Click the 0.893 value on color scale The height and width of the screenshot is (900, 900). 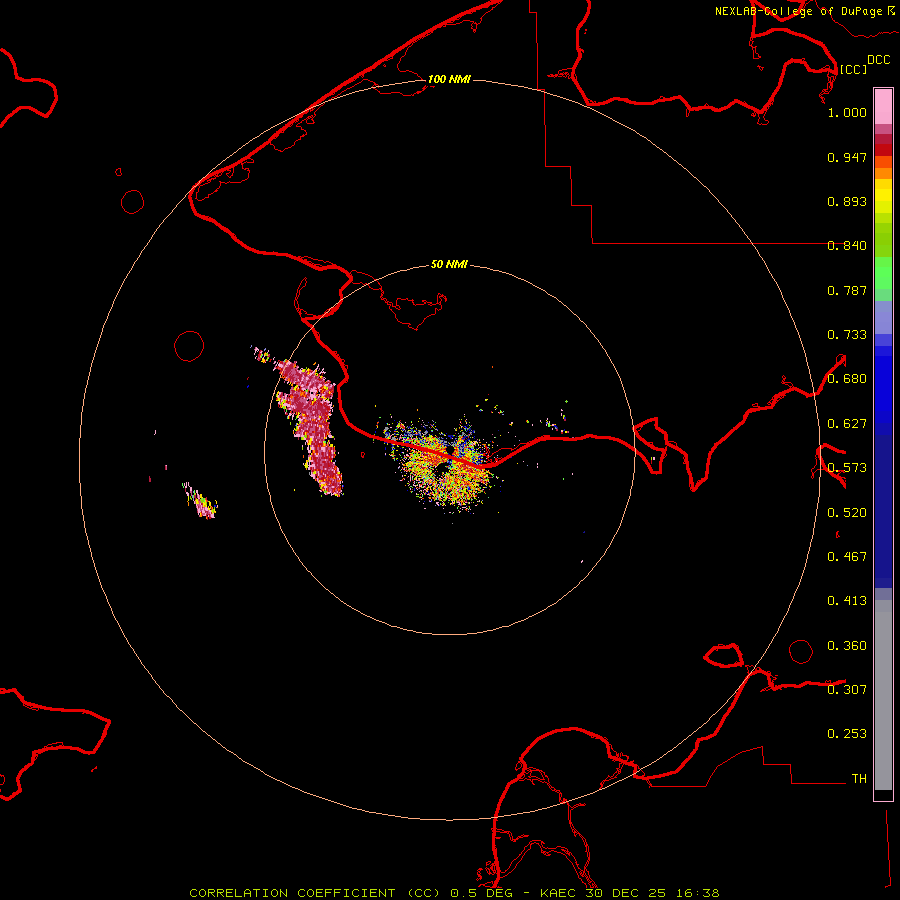(x=847, y=201)
